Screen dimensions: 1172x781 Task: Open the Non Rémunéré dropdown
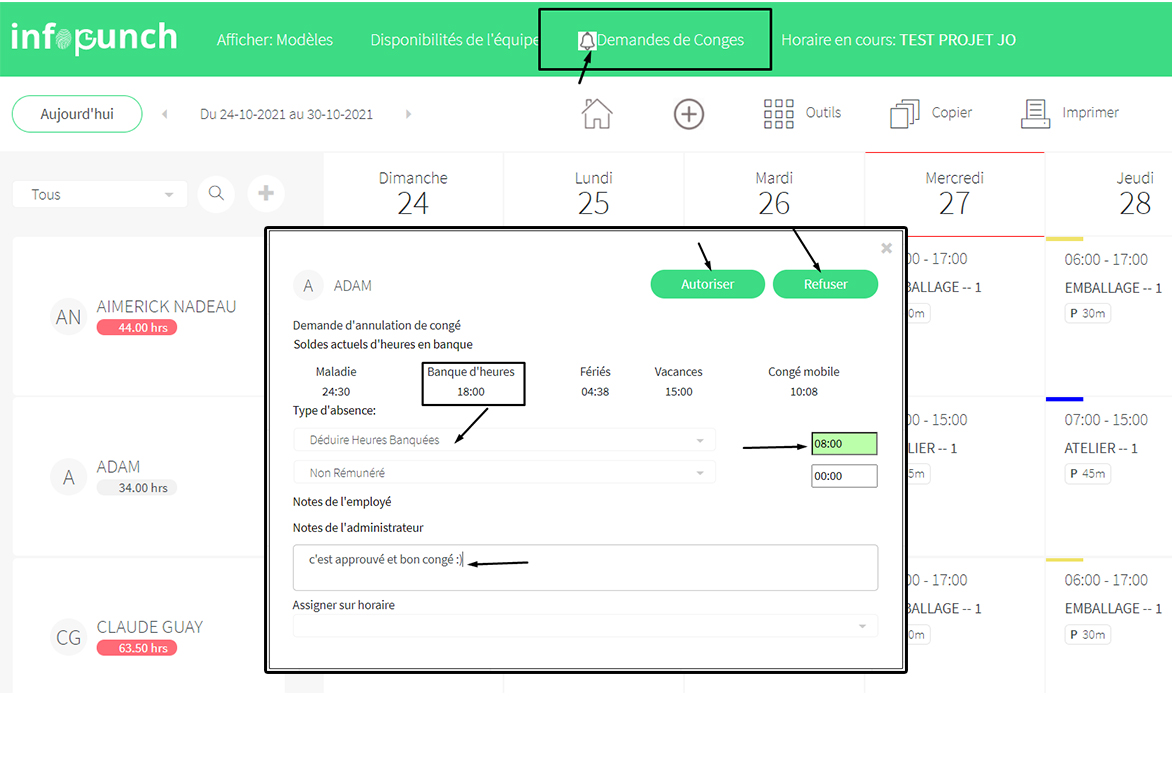click(x=505, y=472)
